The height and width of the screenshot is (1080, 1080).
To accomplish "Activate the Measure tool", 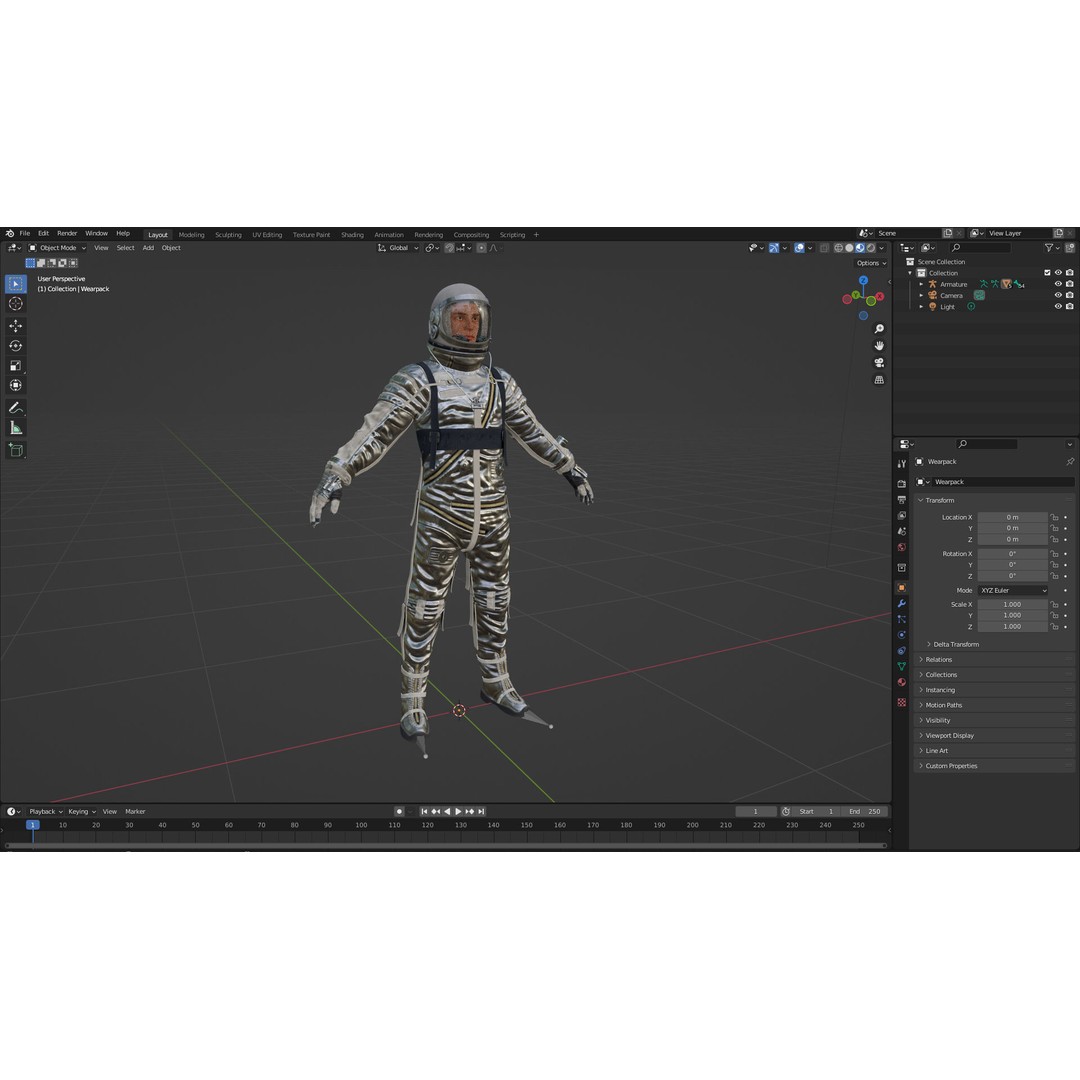I will coord(15,427).
